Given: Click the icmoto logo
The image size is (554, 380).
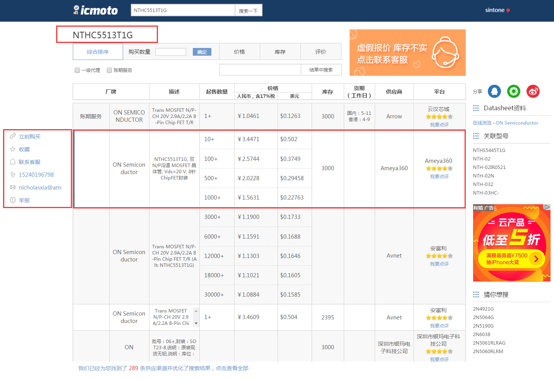Looking at the screenshot, I should point(95,10).
